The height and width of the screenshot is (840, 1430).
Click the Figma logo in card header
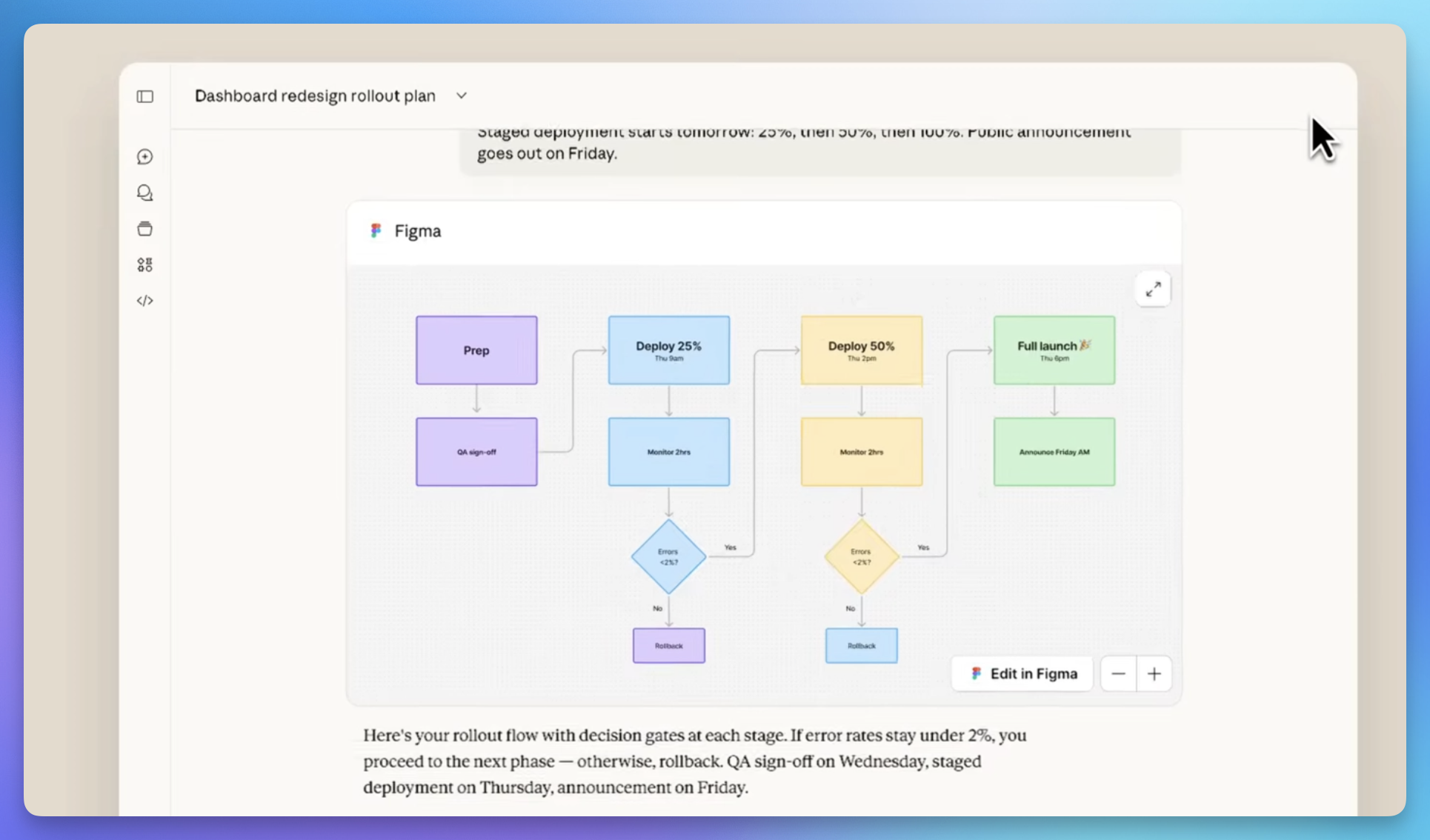pos(376,231)
